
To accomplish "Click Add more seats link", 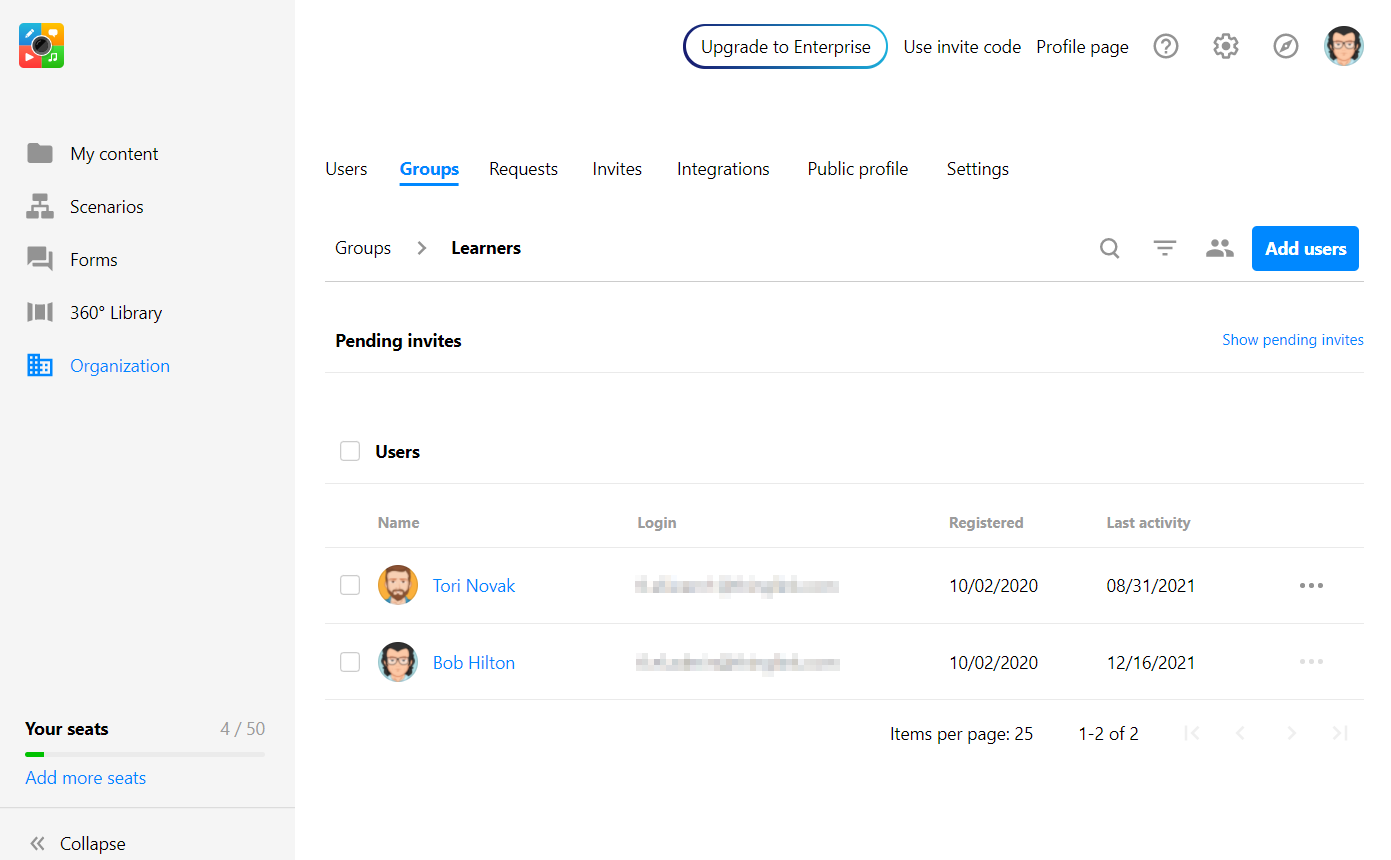I will coord(86,777).
